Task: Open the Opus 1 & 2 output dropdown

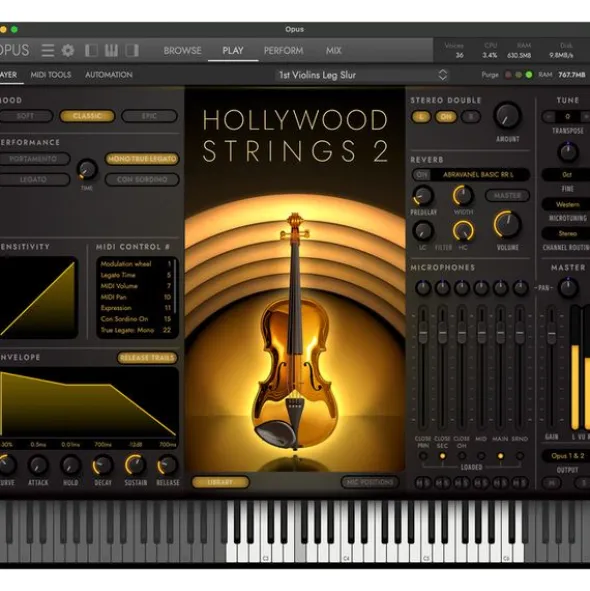Action: (567, 456)
